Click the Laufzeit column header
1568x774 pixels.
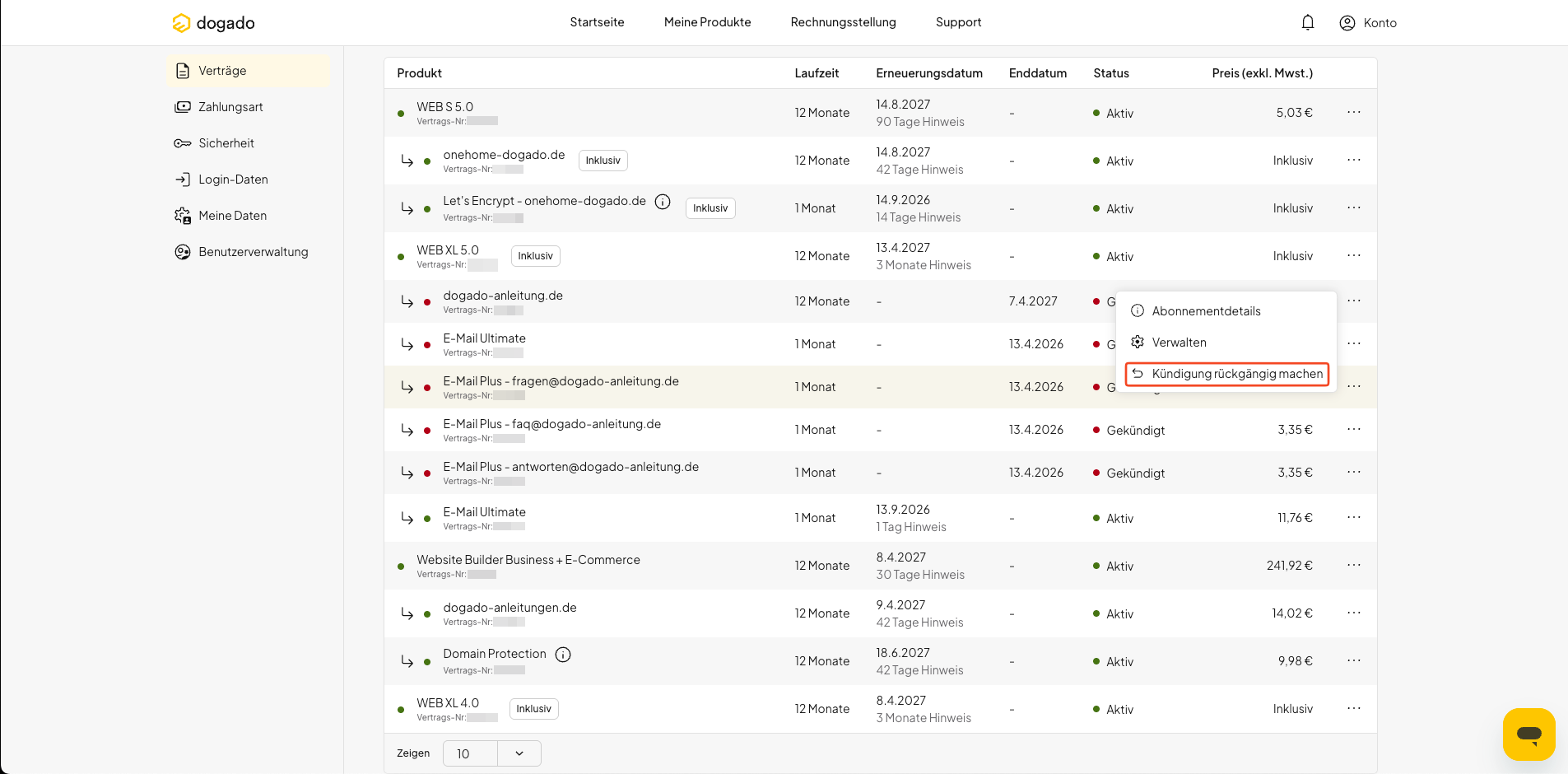[x=817, y=73]
